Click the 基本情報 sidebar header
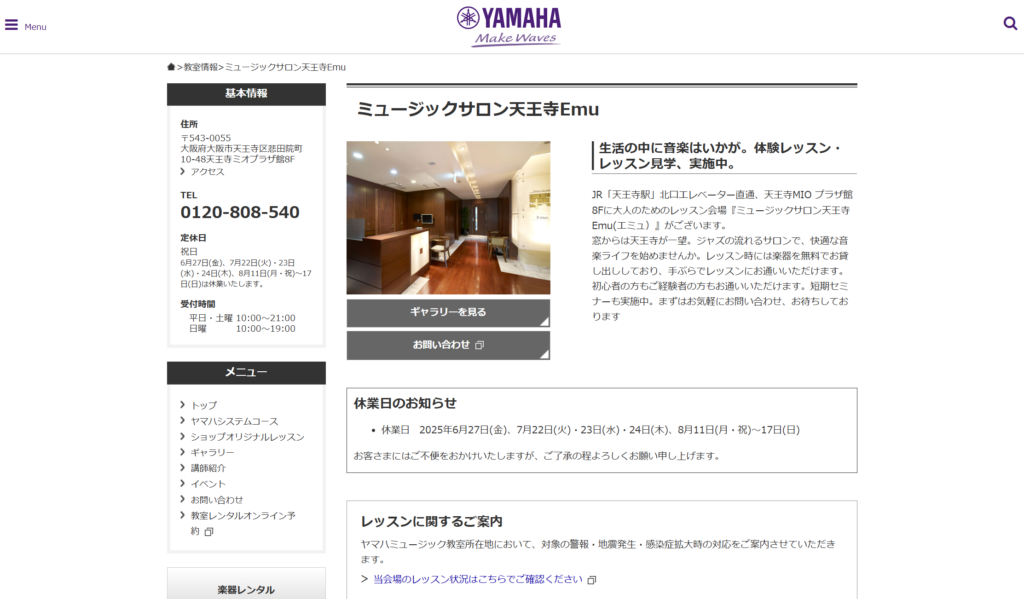This screenshot has height=599, width=1024. coord(246,93)
